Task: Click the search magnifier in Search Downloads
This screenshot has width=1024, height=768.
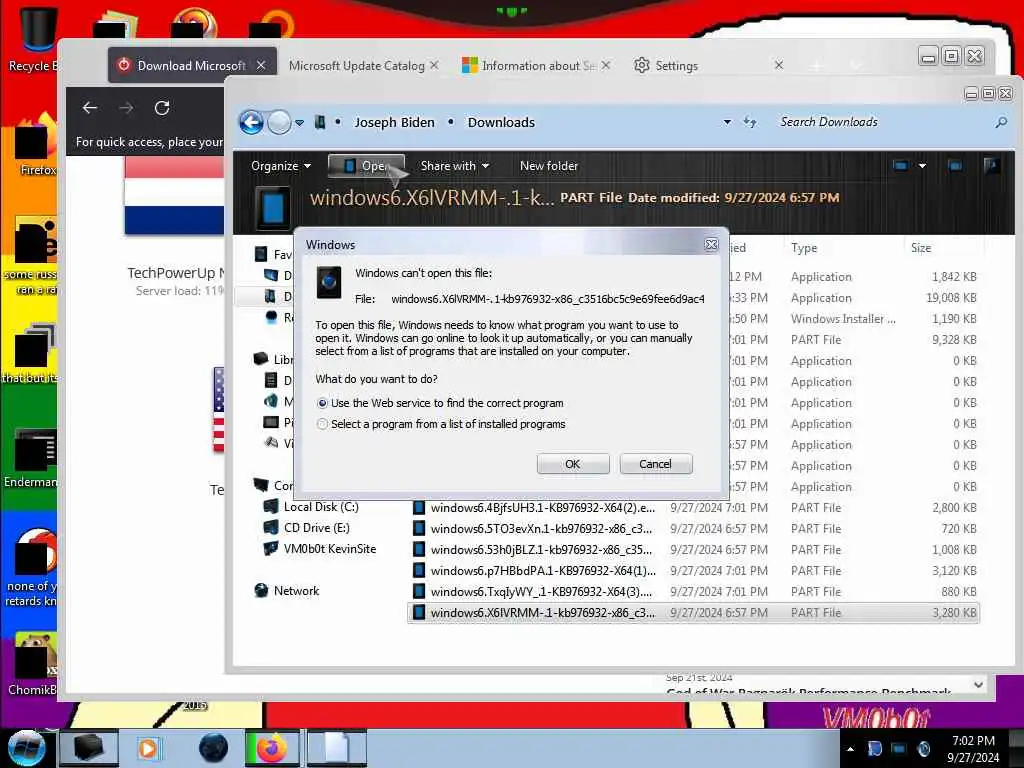Action: click(x=1000, y=122)
